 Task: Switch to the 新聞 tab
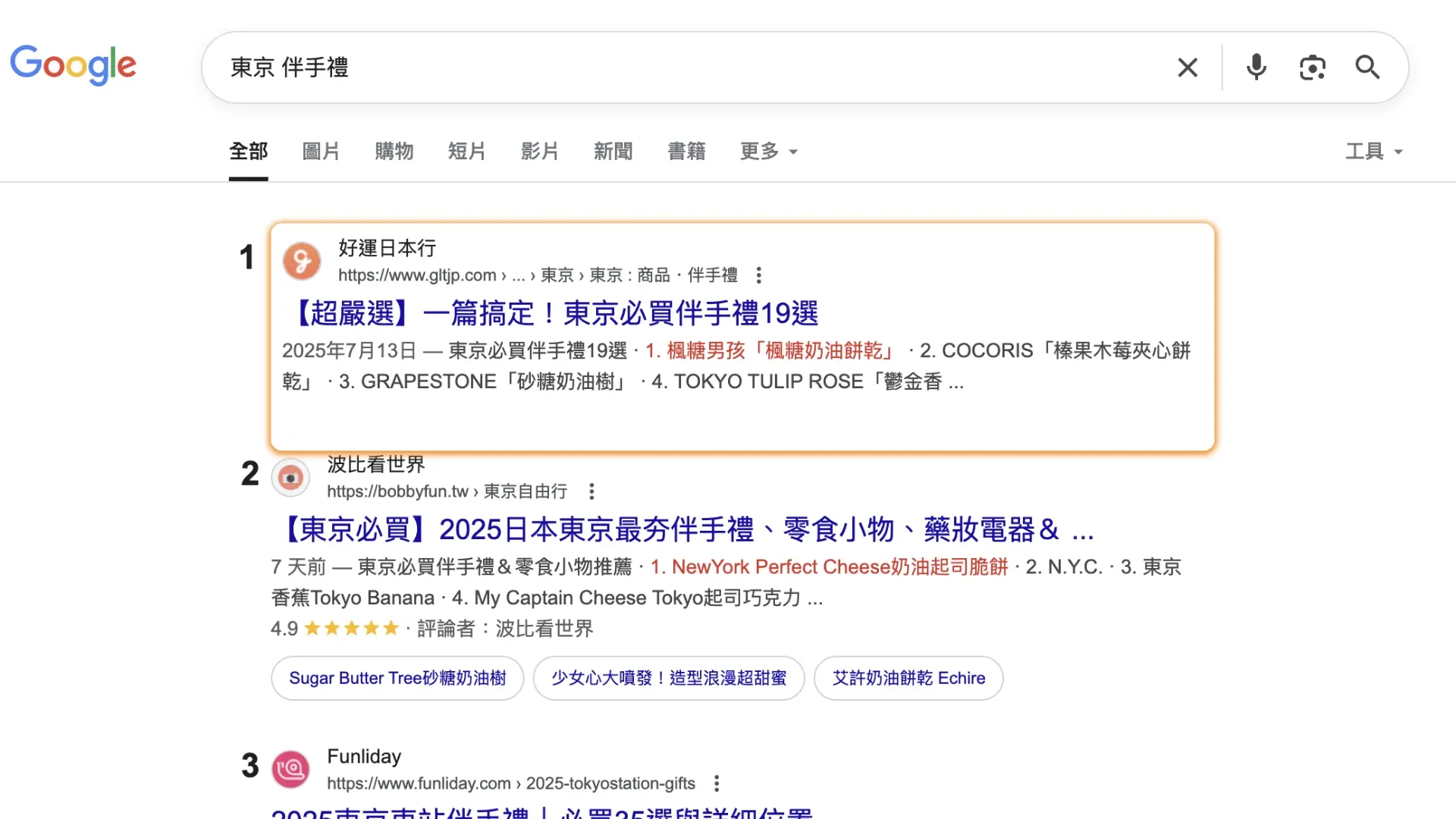coord(613,151)
